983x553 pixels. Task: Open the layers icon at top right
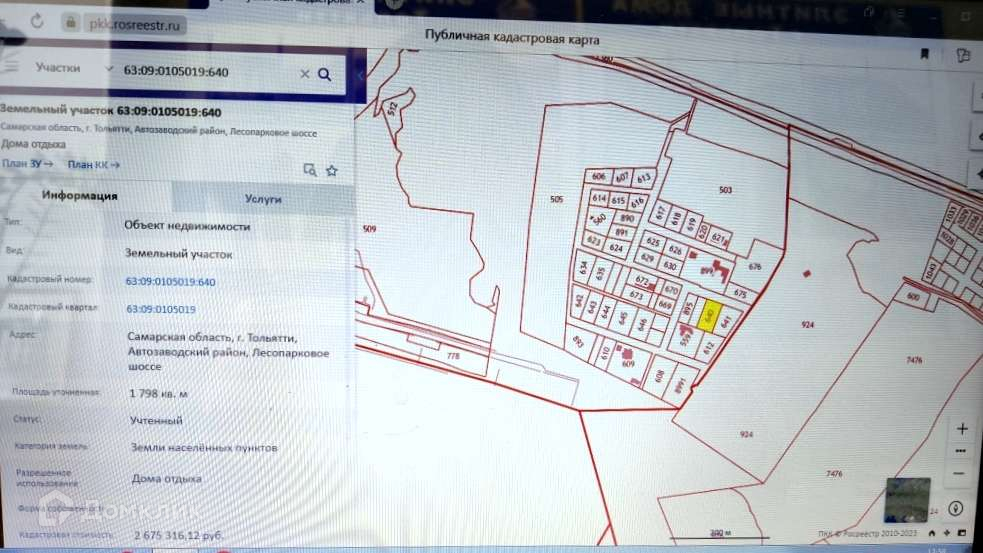[963, 56]
